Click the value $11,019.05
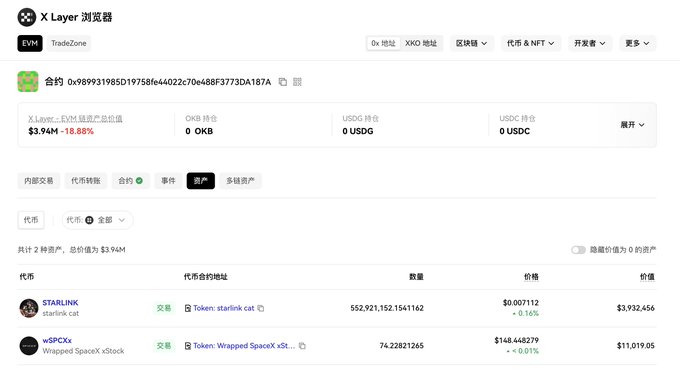The height and width of the screenshot is (377, 680). (x=636, y=346)
